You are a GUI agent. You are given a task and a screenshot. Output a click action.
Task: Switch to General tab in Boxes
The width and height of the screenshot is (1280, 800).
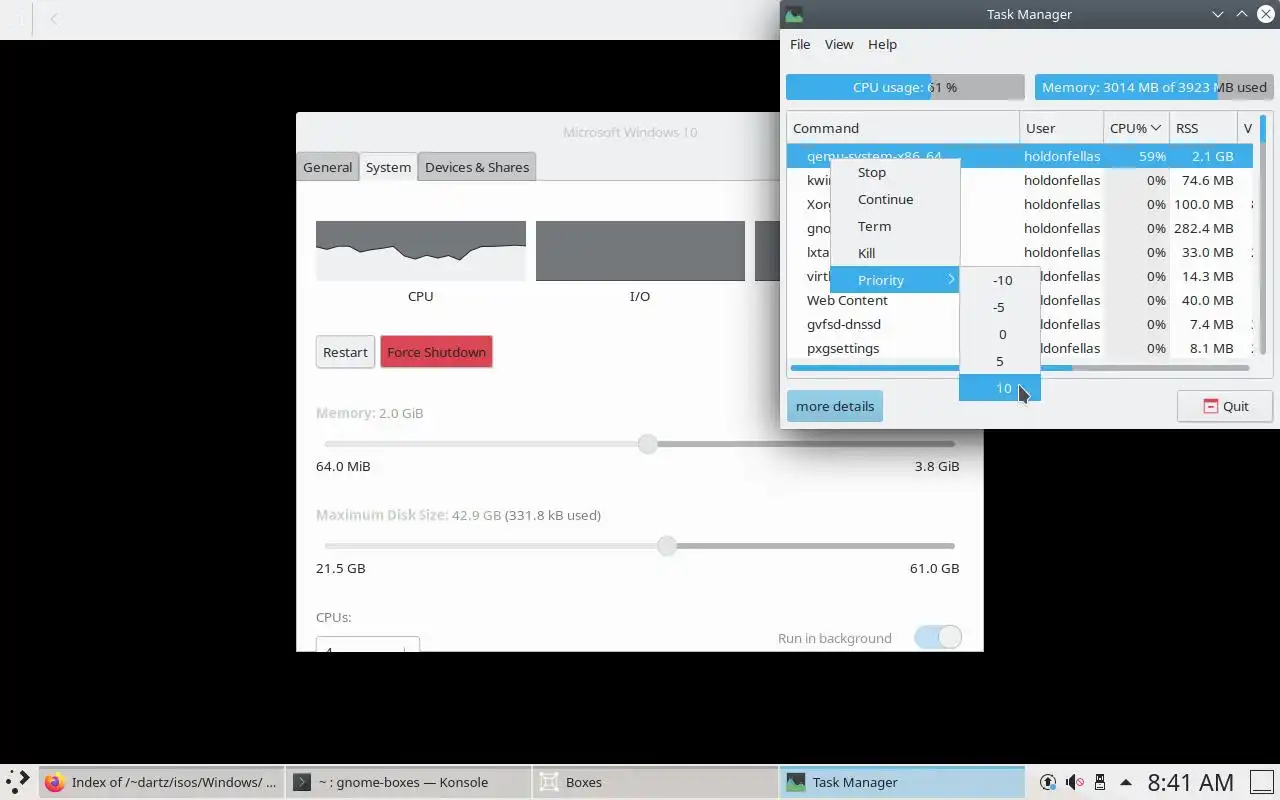click(x=328, y=167)
